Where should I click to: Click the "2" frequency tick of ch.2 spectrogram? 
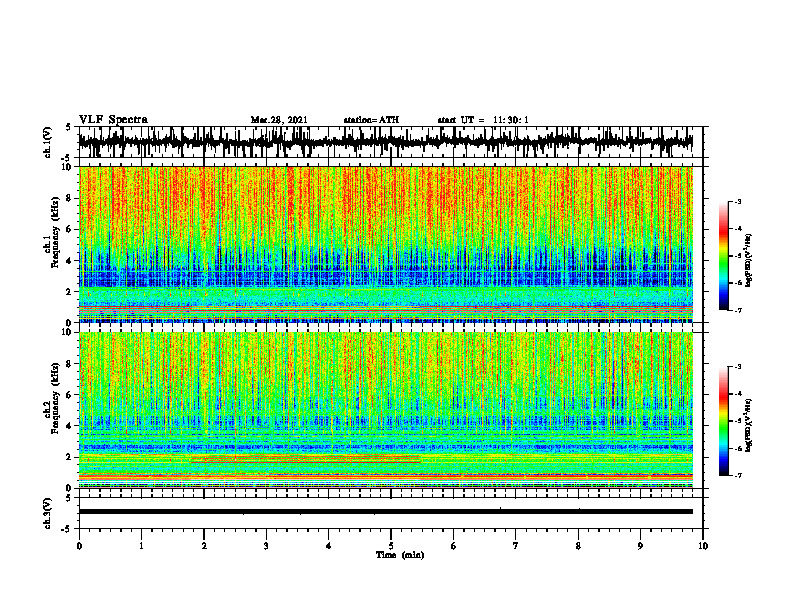point(69,457)
